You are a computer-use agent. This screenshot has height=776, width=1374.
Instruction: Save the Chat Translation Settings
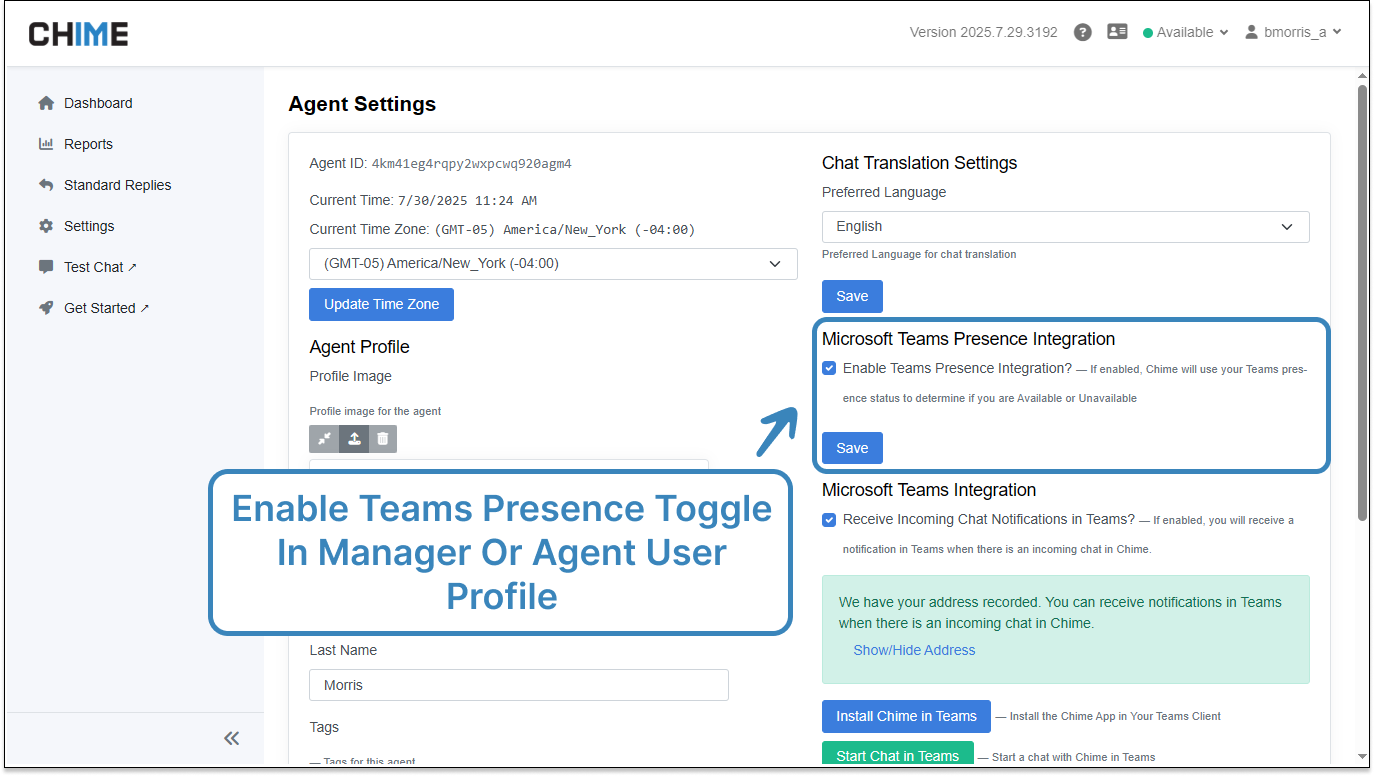click(x=852, y=296)
